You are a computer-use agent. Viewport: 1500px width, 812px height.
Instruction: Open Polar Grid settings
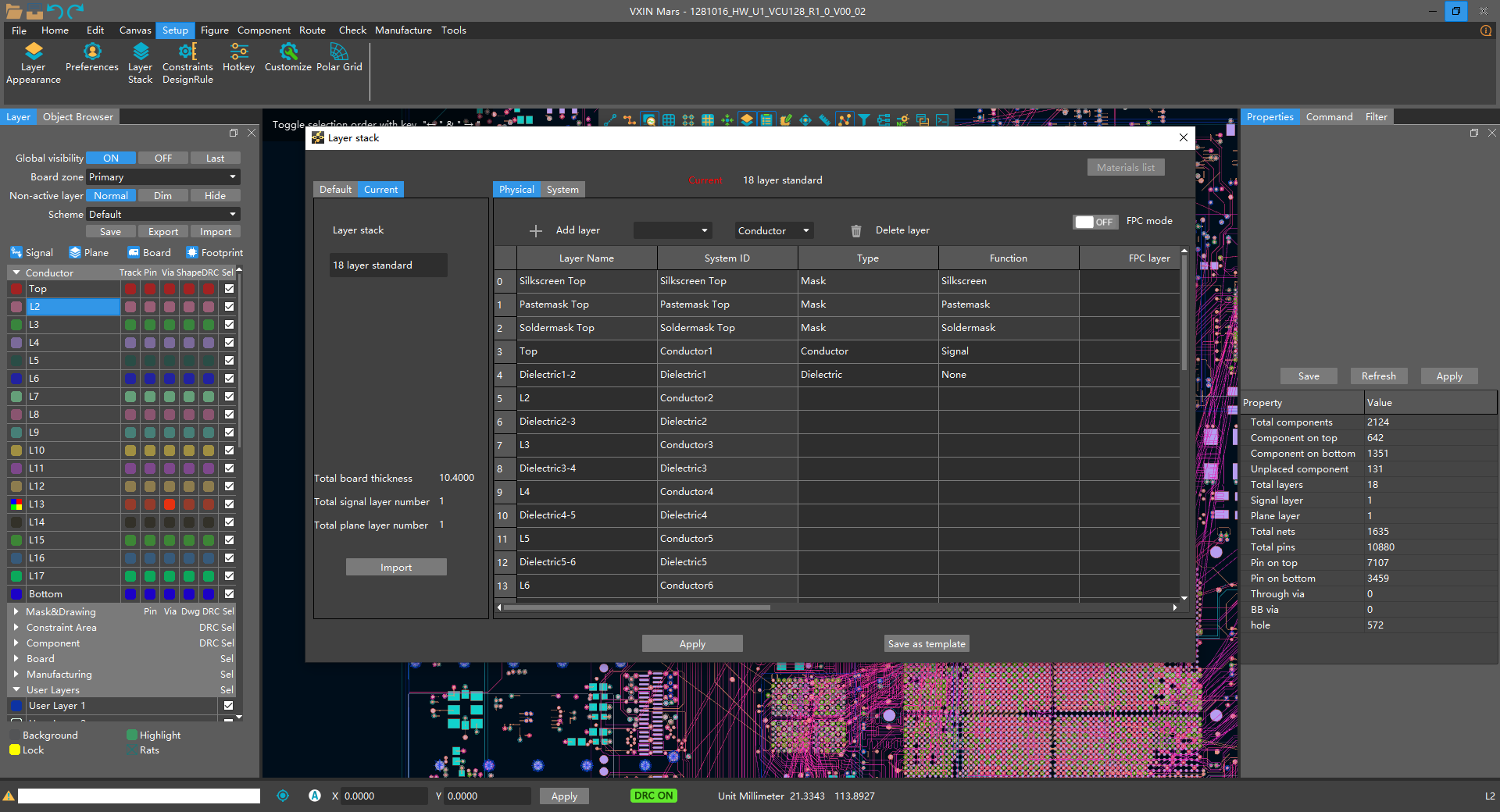pos(339,59)
